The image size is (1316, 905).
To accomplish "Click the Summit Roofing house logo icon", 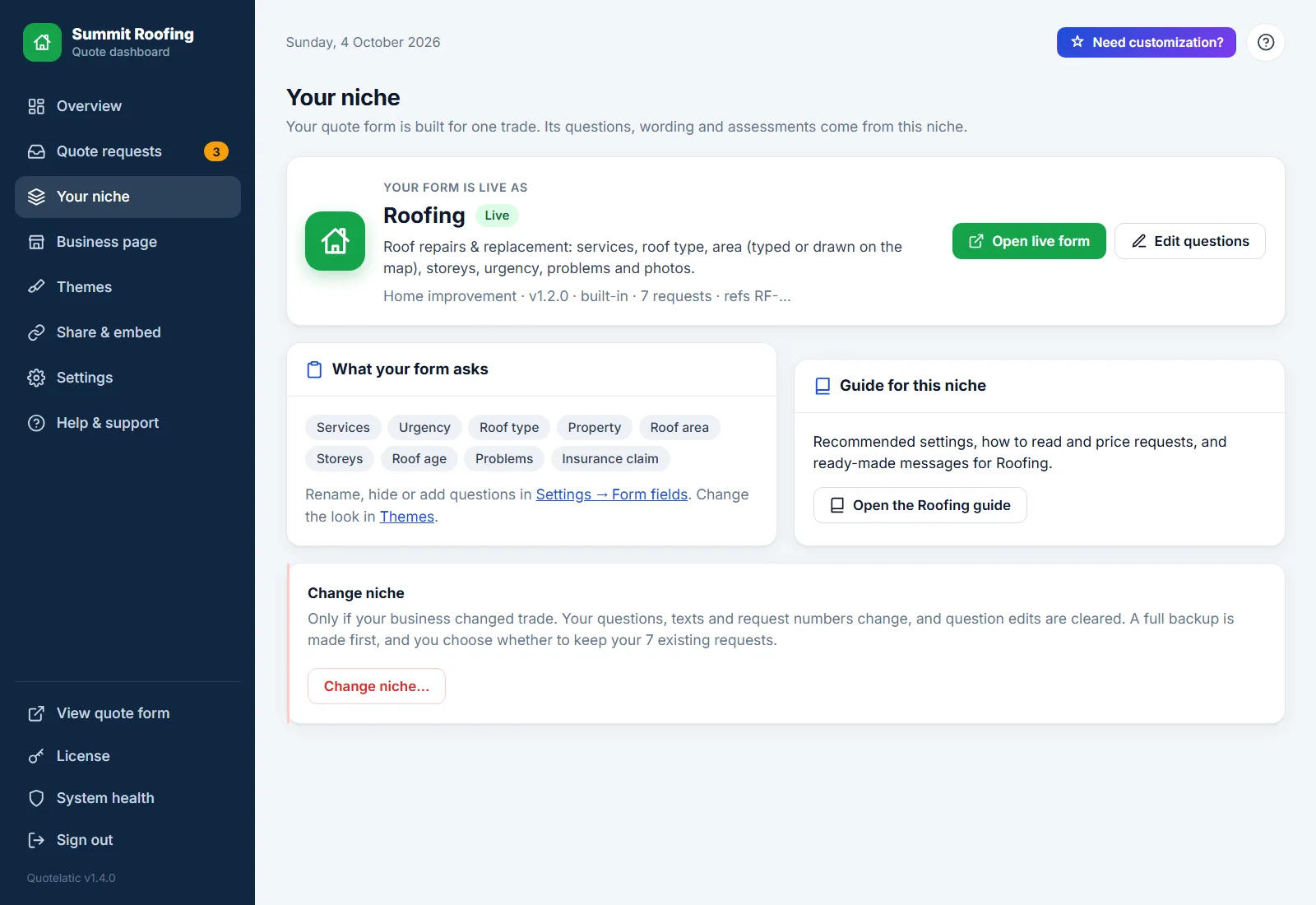I will [x=42, y=42].
